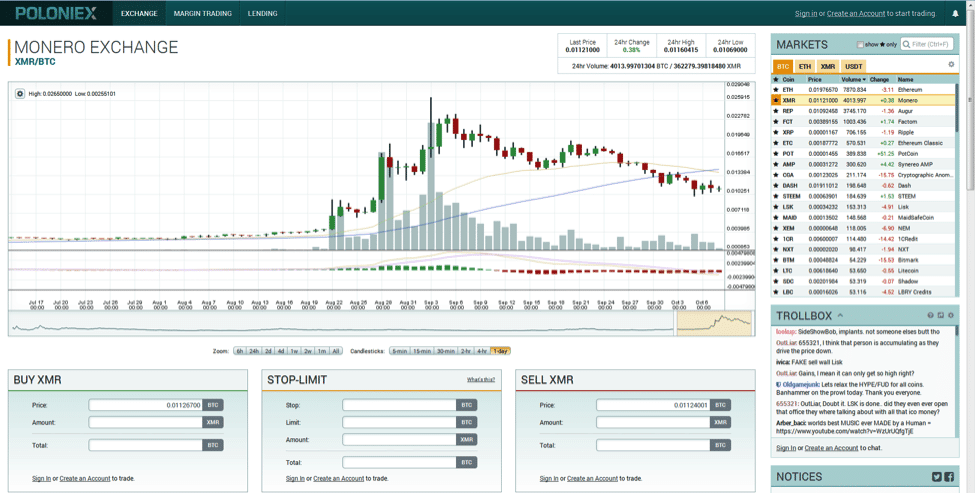
Task: Open the Twitter icon in Notices
Action: pyautogui.click(x=937, y=477)
